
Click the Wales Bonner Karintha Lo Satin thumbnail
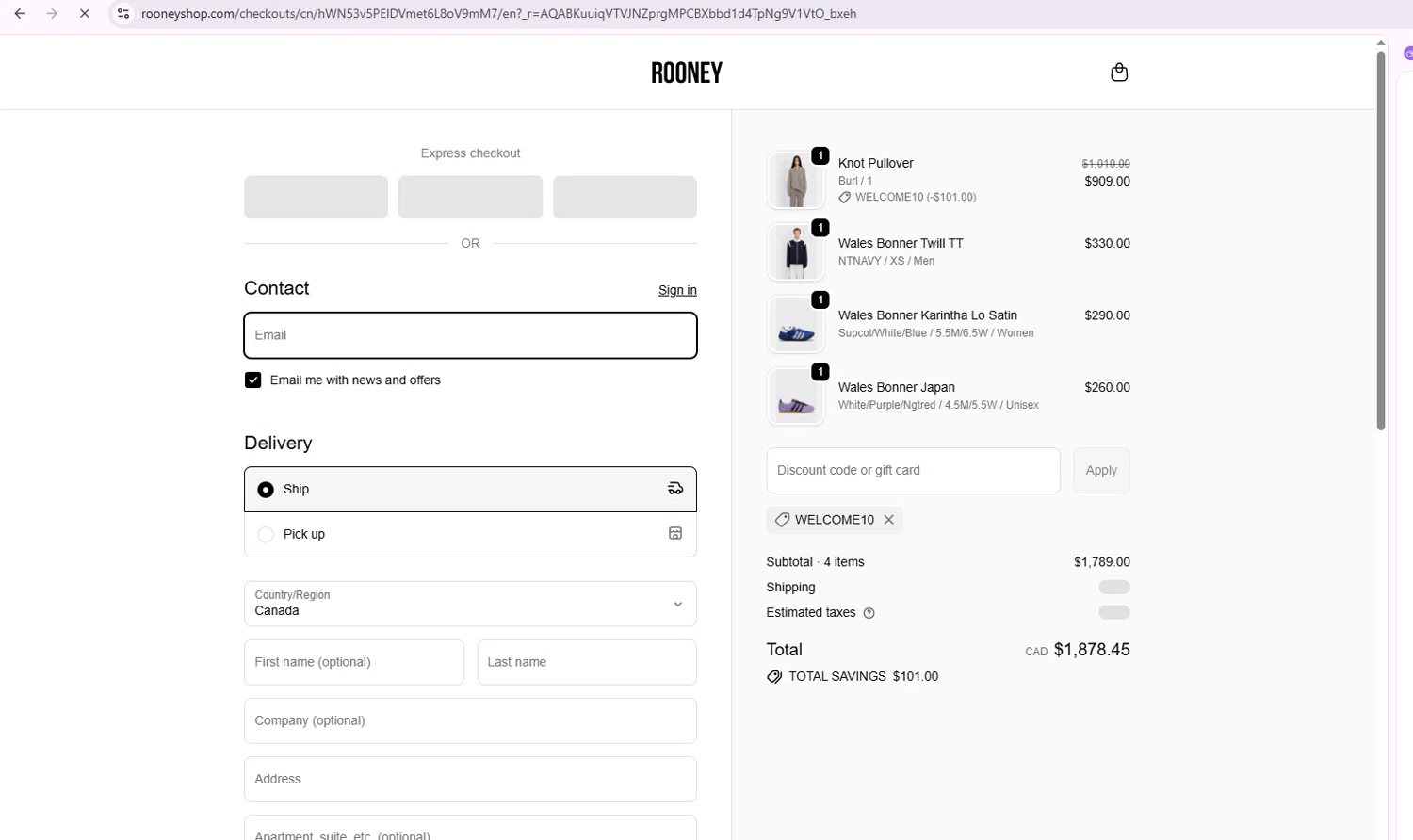point(796,324)
